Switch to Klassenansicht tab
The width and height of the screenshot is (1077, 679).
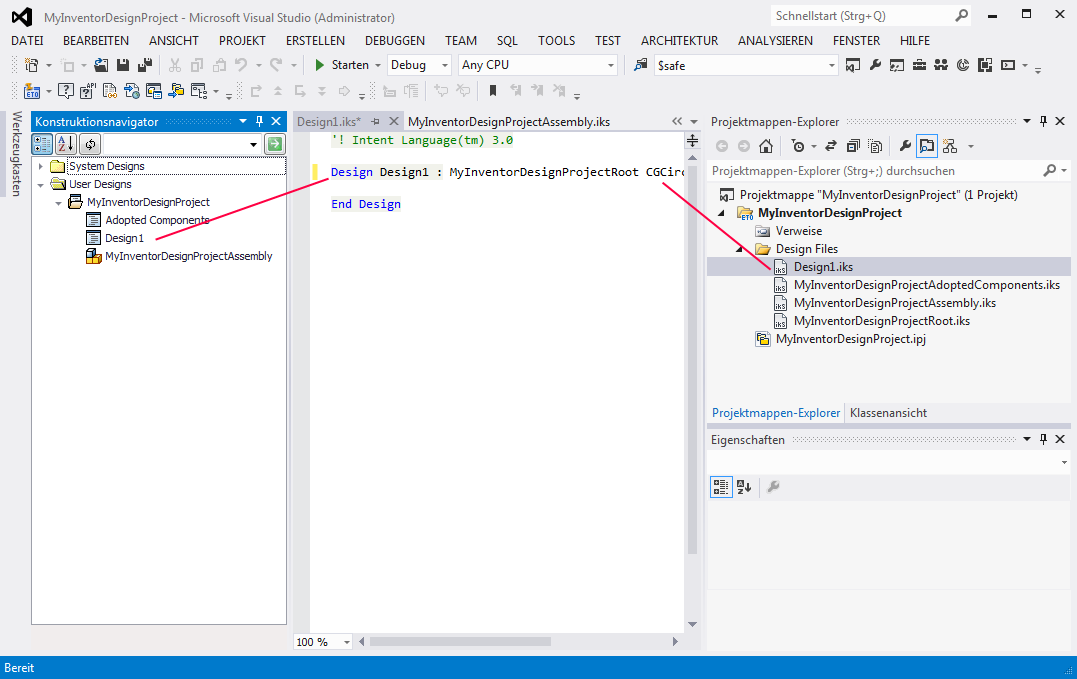(x=888, y=413)
